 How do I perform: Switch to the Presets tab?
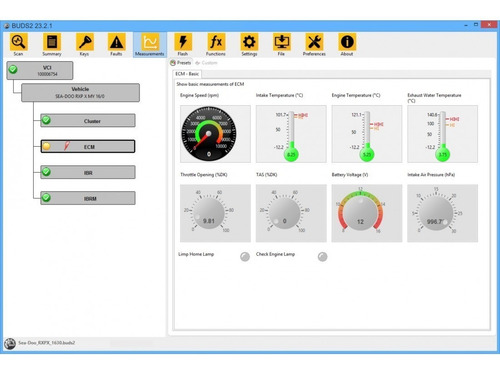point(181,63)
